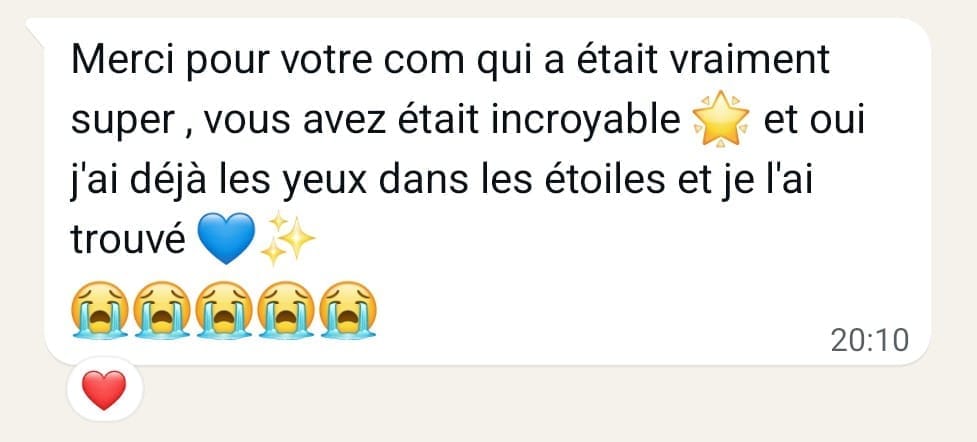
Task: Click the first crying face emoji
Action: (100, 310)
